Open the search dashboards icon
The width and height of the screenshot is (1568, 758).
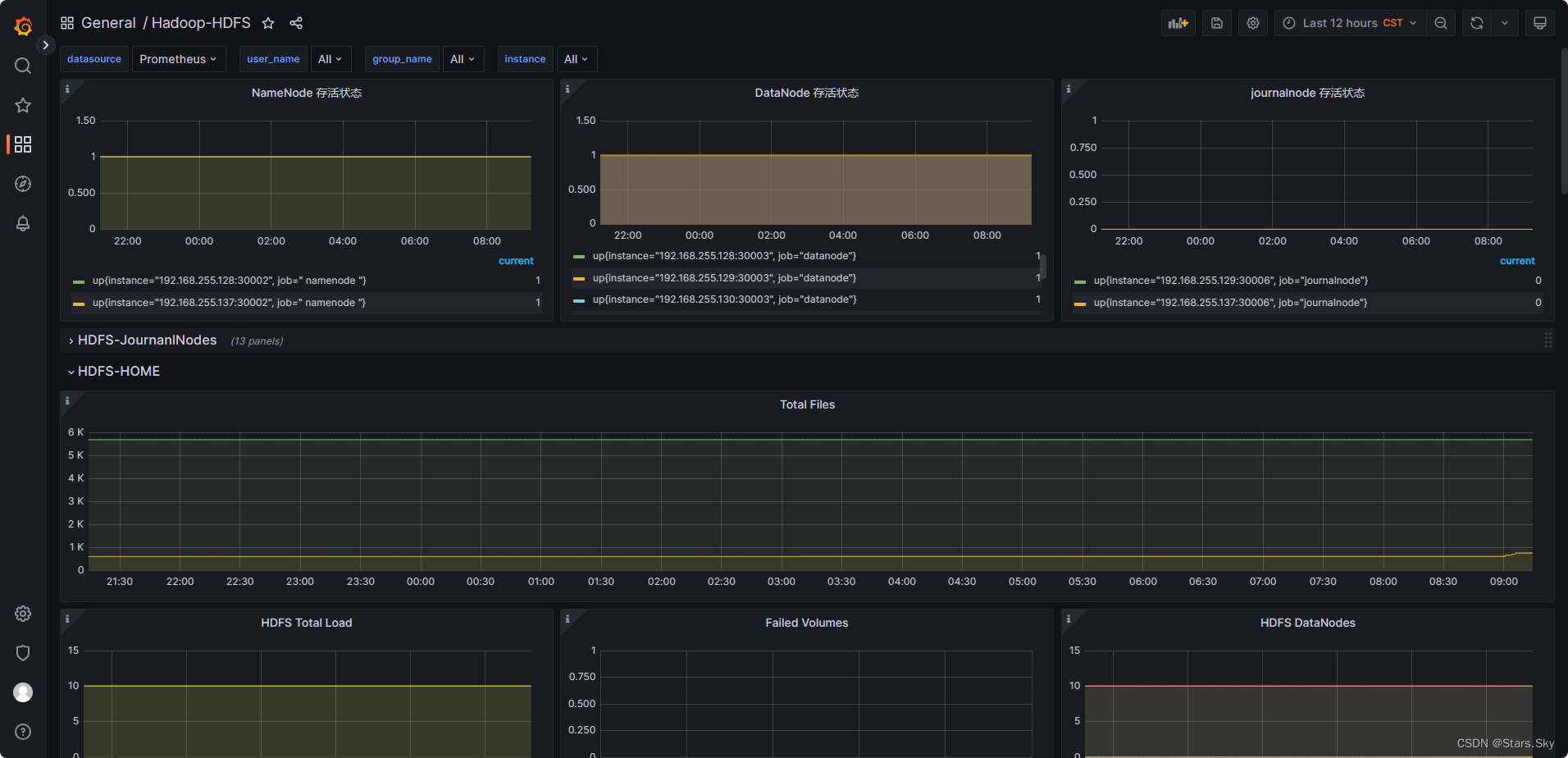point(23,66)
